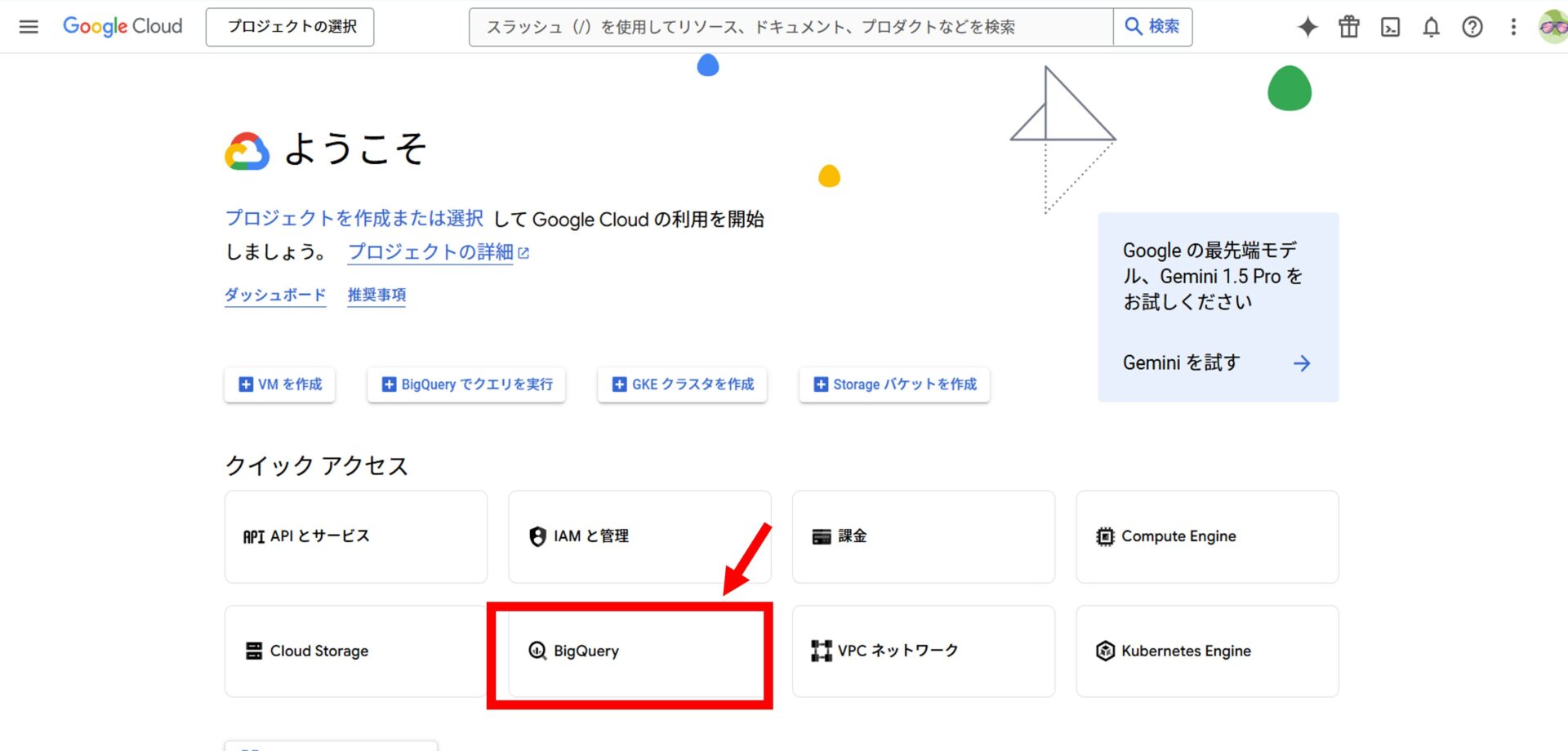The height and width of the screenshot is (751, 1568).
Task: Open the VPC ネットワーク card
Action: pyautogui.click(x=924, y=651)
